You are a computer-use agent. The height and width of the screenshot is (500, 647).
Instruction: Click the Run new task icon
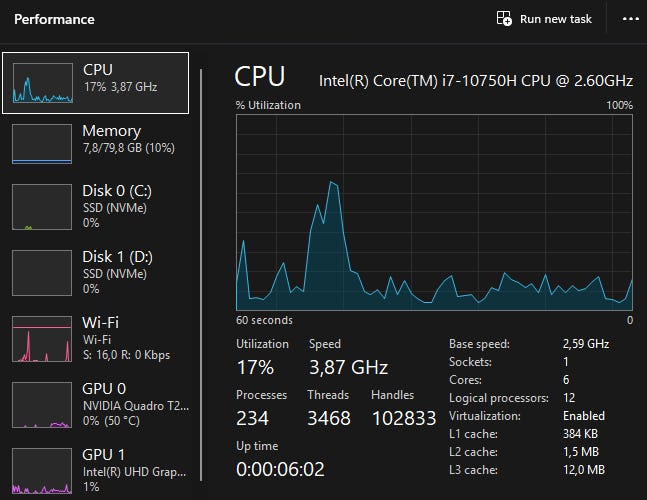click(505, 19)
